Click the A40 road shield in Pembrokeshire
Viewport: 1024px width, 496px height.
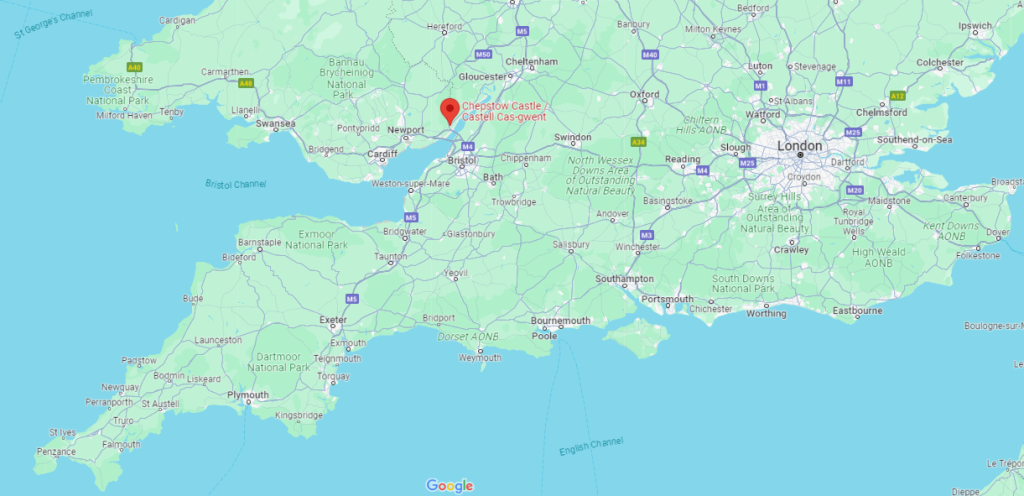135,67
